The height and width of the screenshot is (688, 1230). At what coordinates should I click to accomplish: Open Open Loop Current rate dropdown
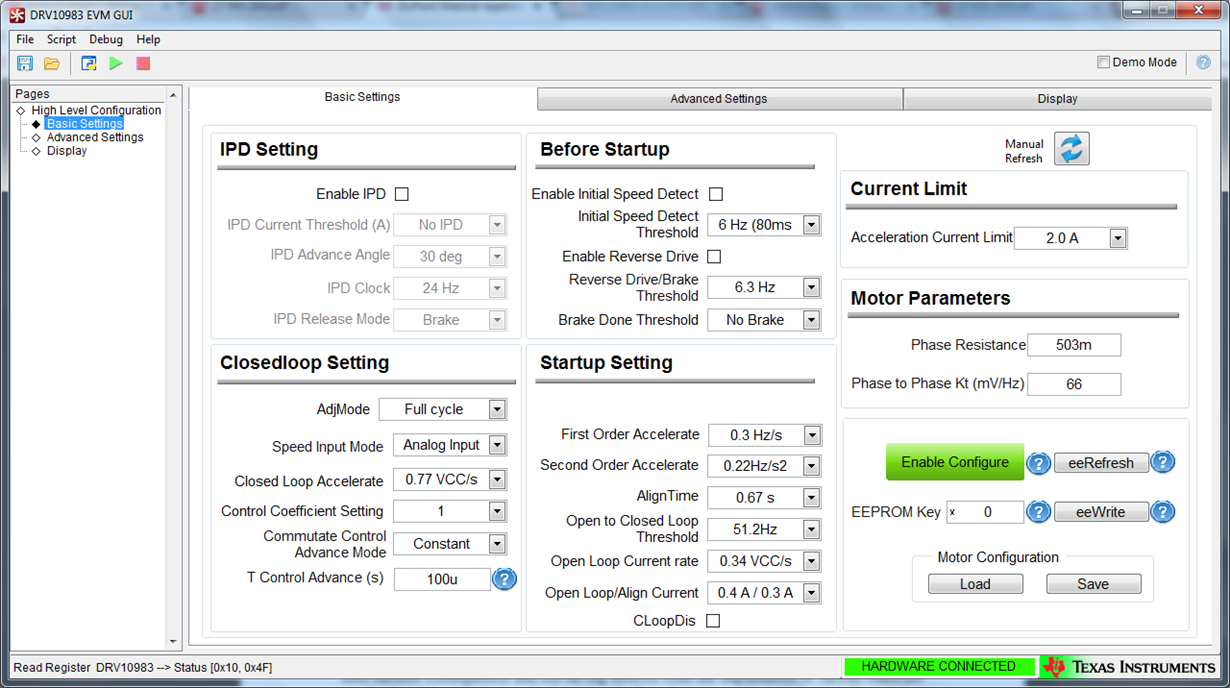pyautogui.click(x=765, y=561)
